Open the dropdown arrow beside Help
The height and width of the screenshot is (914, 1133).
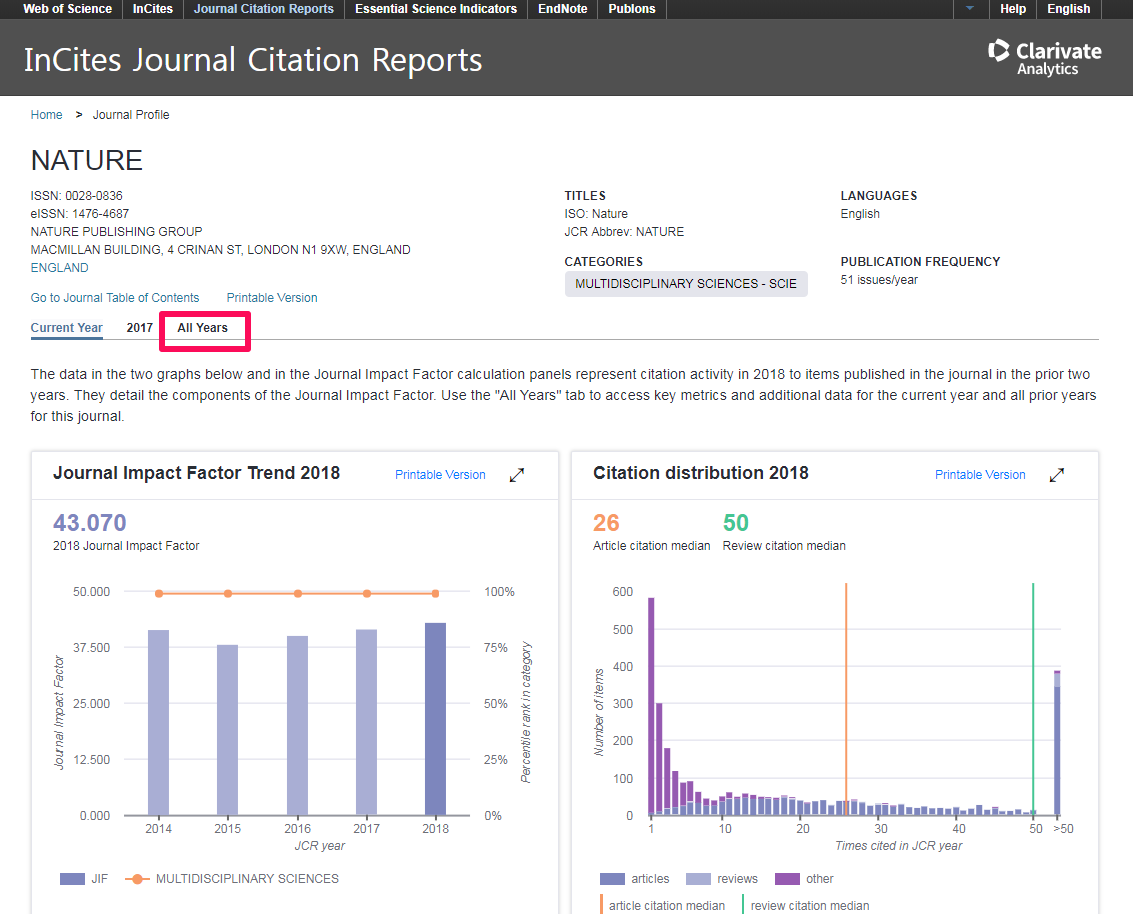click(x=970, y=9)
